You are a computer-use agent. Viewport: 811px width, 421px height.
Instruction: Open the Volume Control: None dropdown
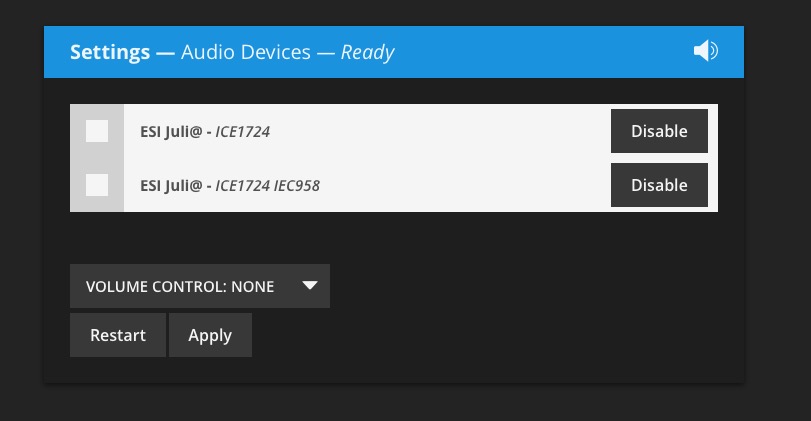coord(200,286)
